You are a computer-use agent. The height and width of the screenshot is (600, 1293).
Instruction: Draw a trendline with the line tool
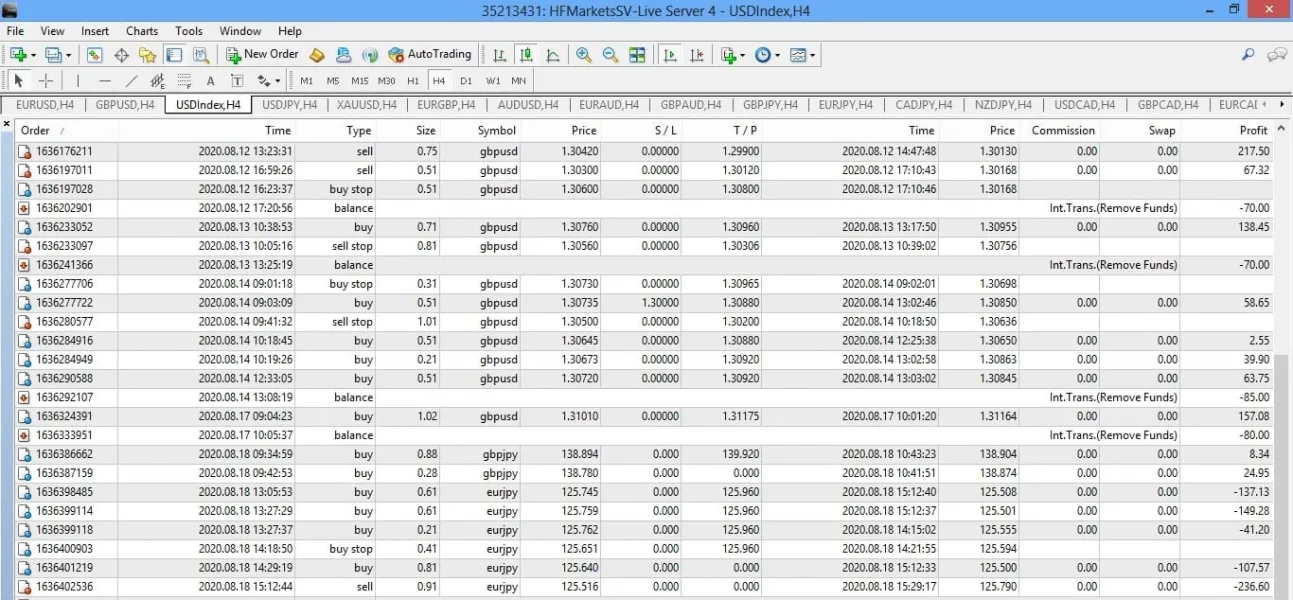coord(131,81)
